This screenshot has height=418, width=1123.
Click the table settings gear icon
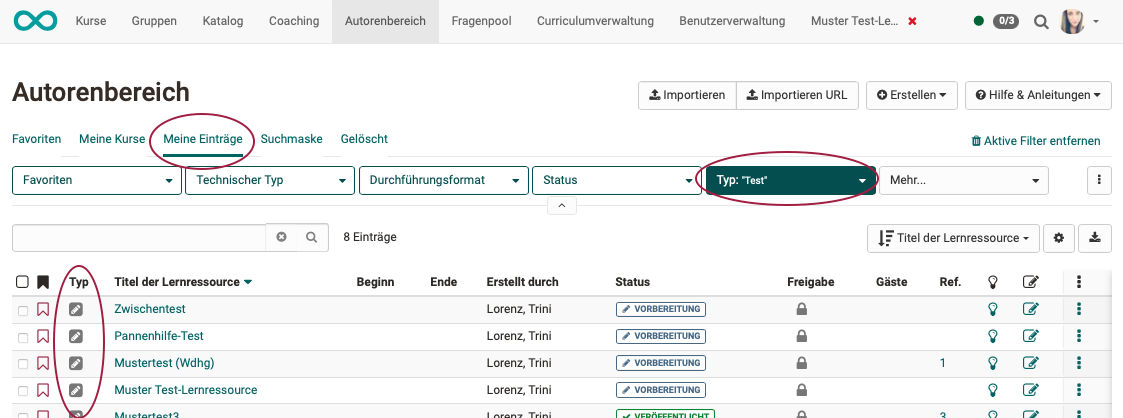(1058, 238)
